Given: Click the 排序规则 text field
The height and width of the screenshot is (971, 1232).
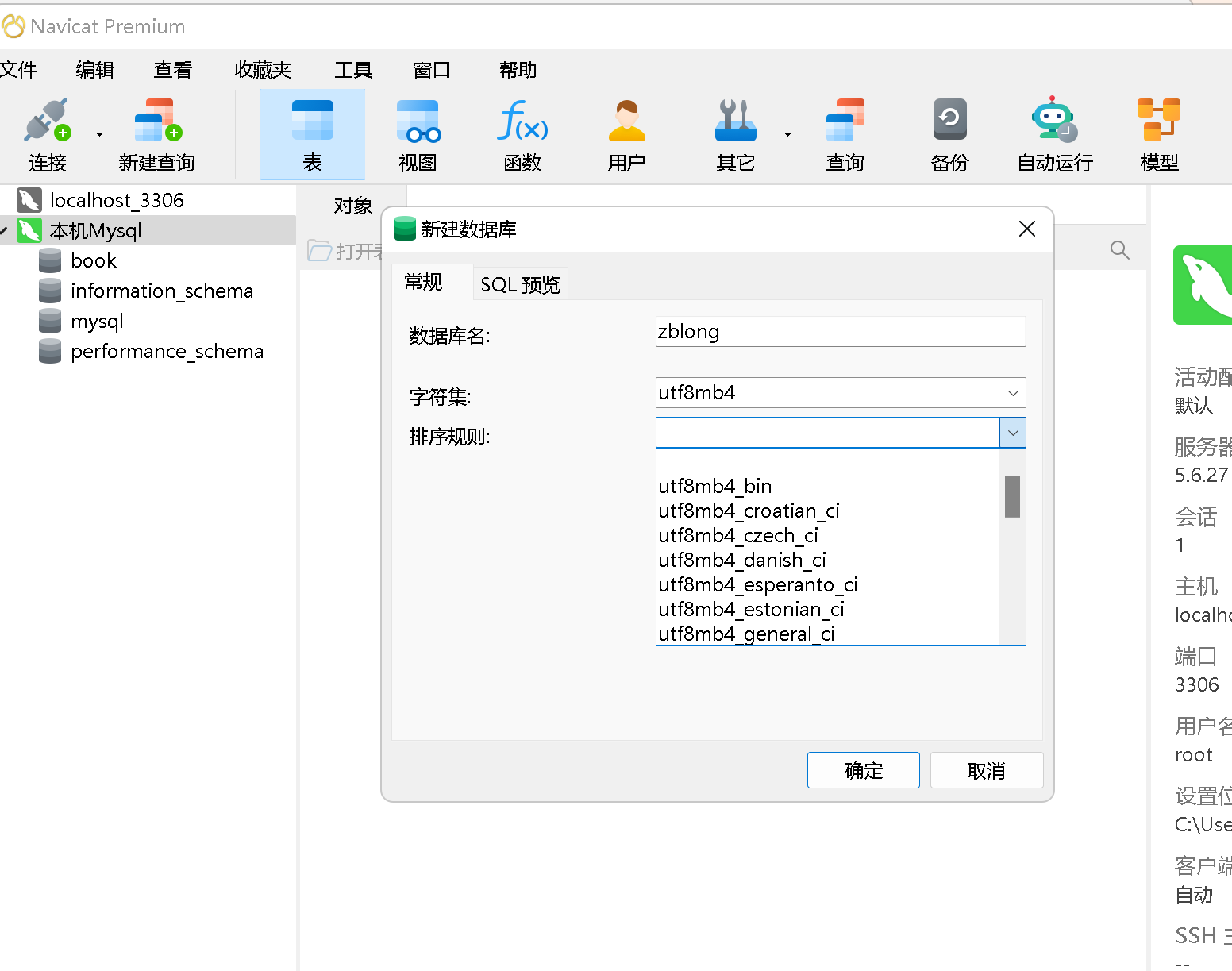Looking at the screenshot, I should pyautogui.click(x=827, y=433).
